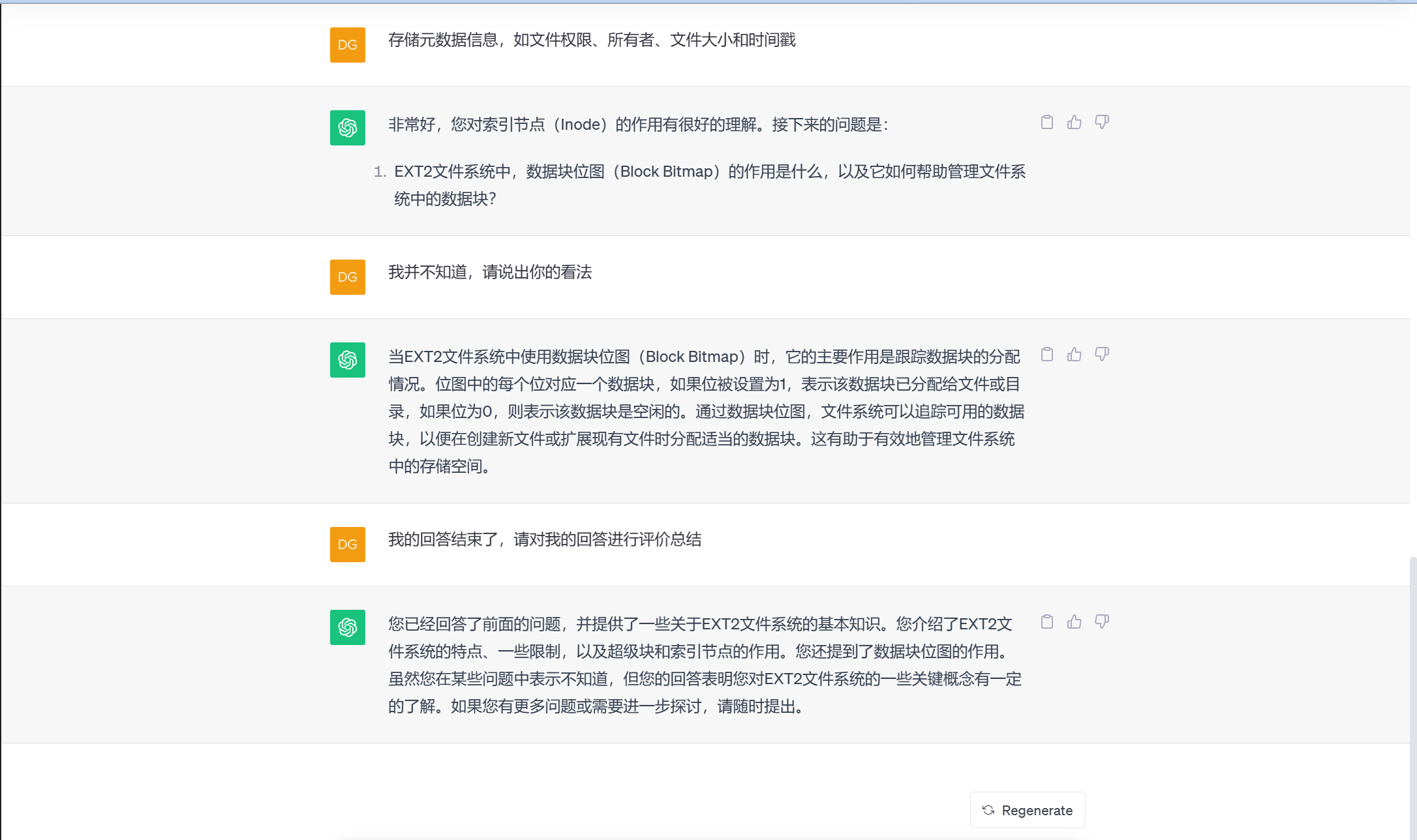Image resolution: width=1417 pixels, height=840 pixels.
Task: Thumbs up the final summary response
Action: click(1074, 622)
